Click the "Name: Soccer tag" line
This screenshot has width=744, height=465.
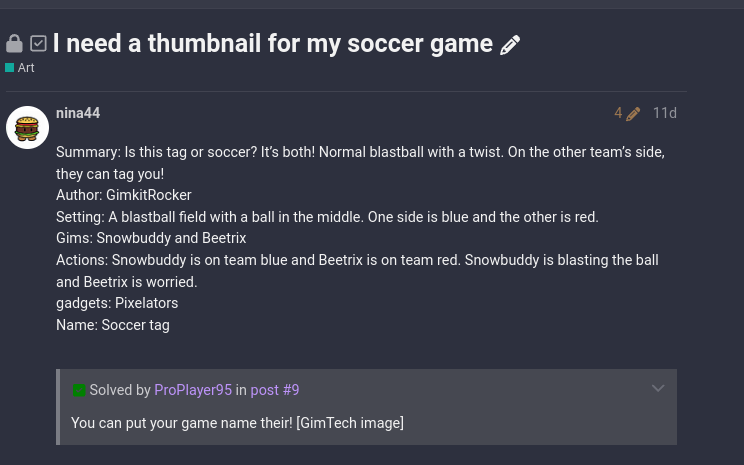pyautogui.click(x=113, y=325)
